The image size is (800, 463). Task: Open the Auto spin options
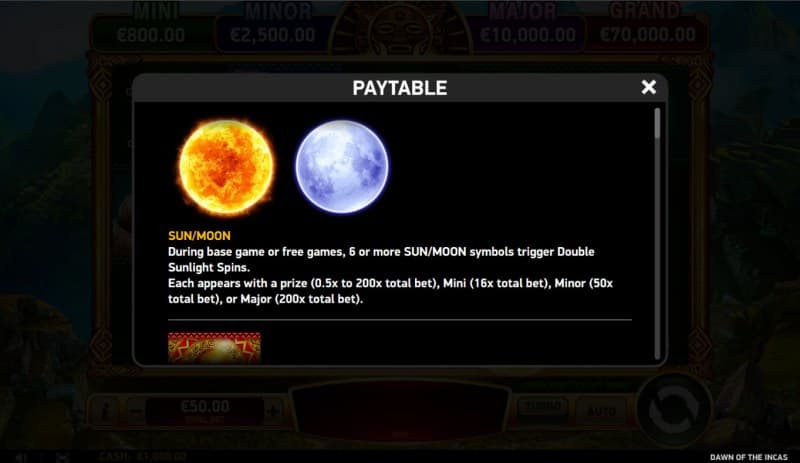point(601,411)
